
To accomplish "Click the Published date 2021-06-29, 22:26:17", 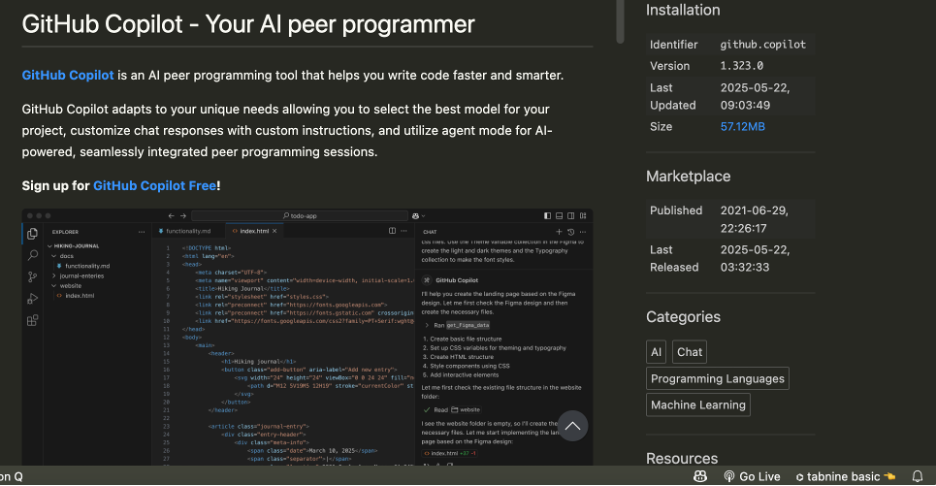I will 755,219.
